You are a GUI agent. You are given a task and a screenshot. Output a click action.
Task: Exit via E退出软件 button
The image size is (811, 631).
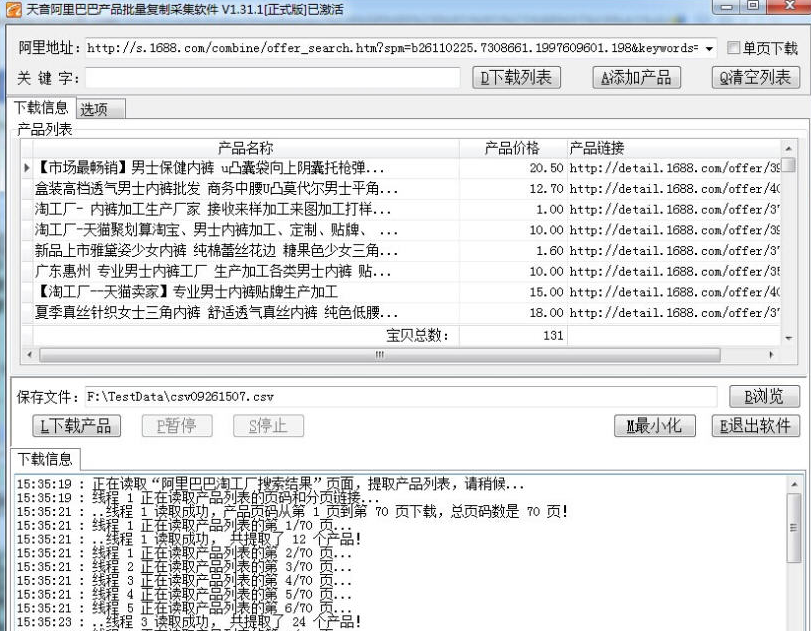coord(756,427)
